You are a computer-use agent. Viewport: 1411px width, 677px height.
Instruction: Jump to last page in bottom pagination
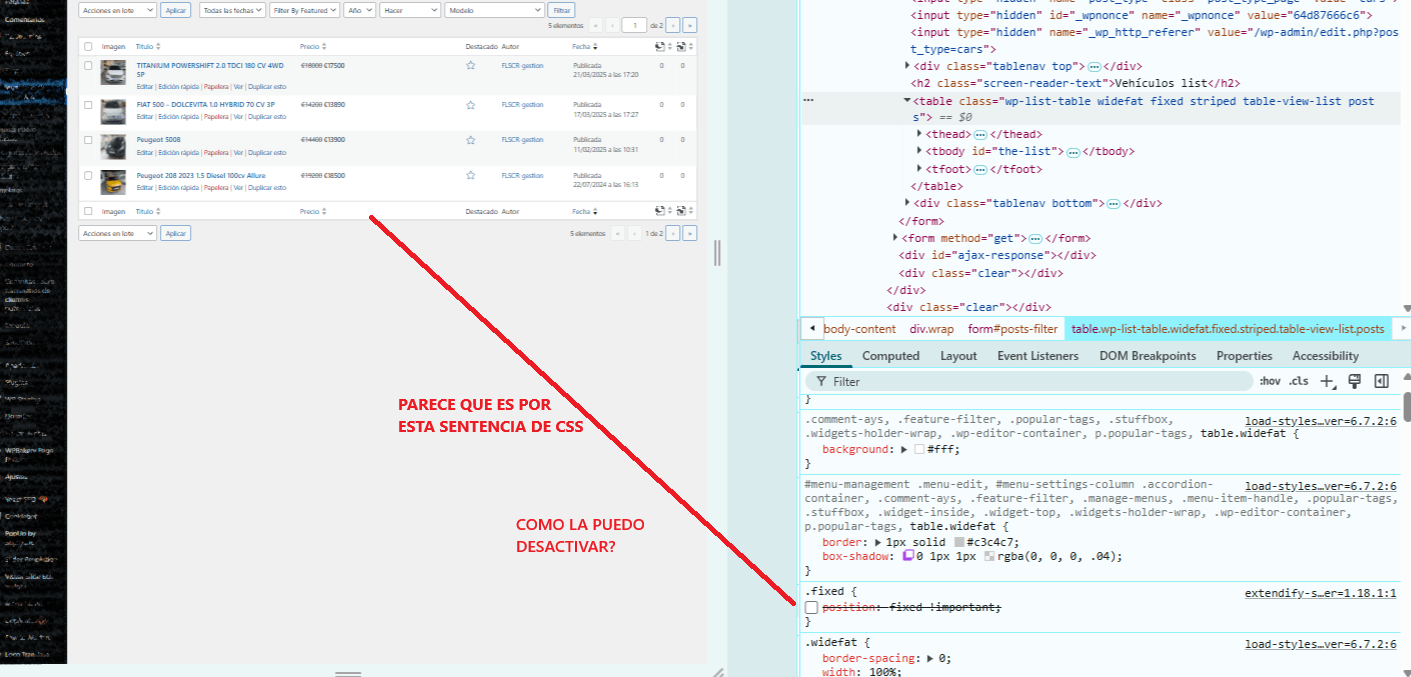click(x=690, y=233)
